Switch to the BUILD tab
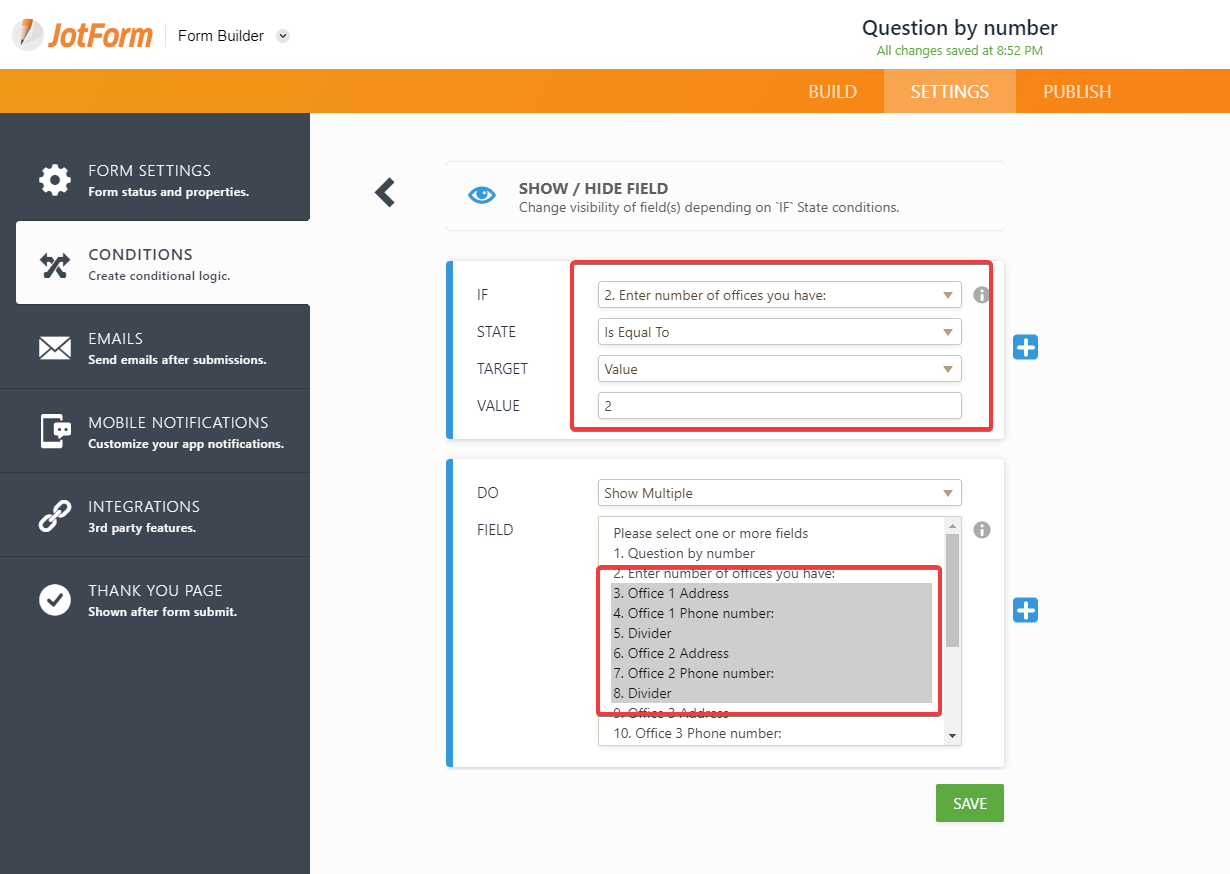1230x874 pixels. (832, 91)
